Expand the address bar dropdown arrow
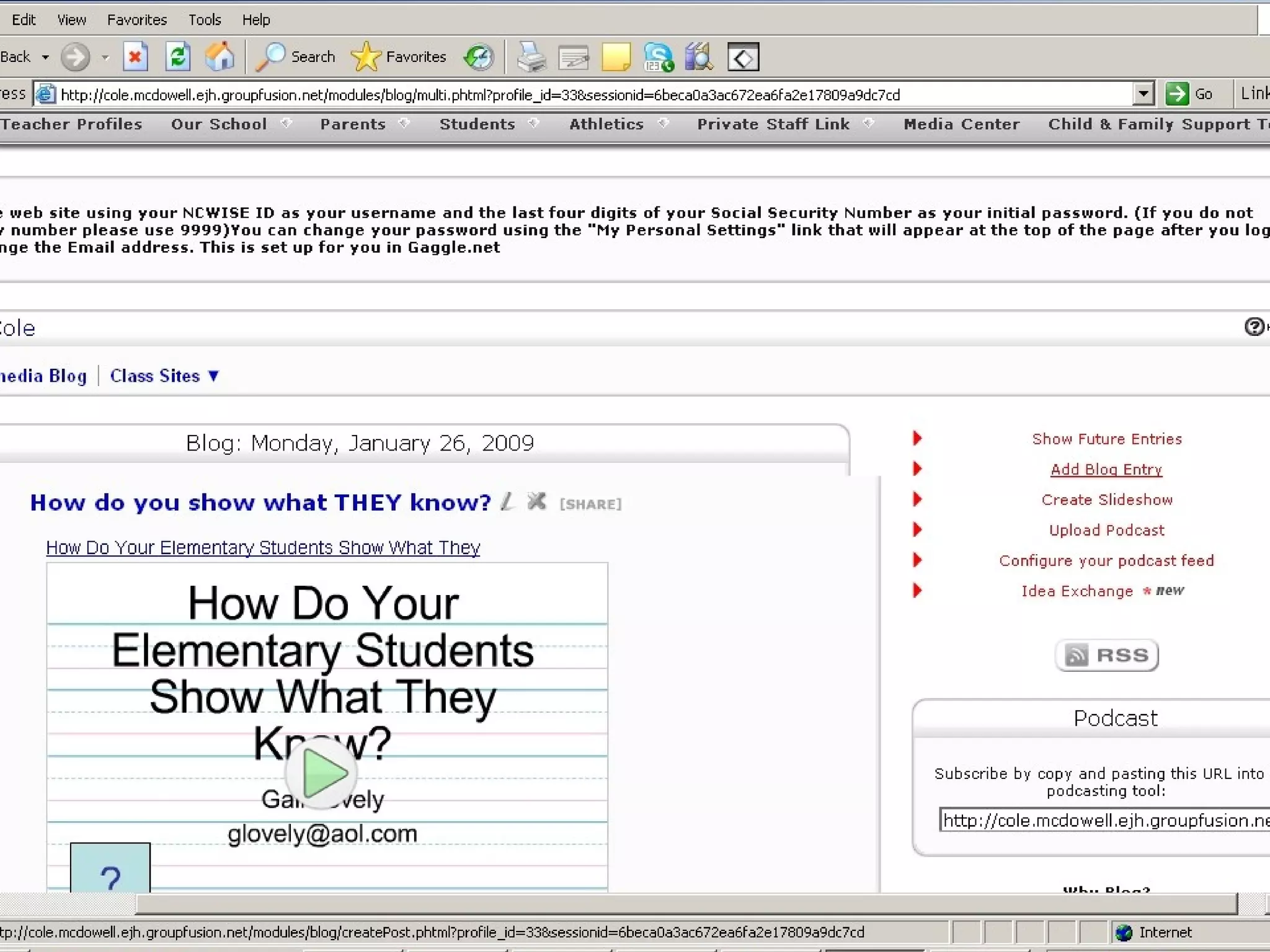 click(x=1143, y=94)
